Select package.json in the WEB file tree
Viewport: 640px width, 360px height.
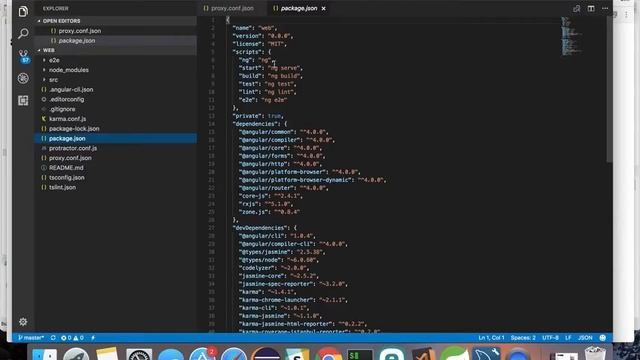(116, 138)
